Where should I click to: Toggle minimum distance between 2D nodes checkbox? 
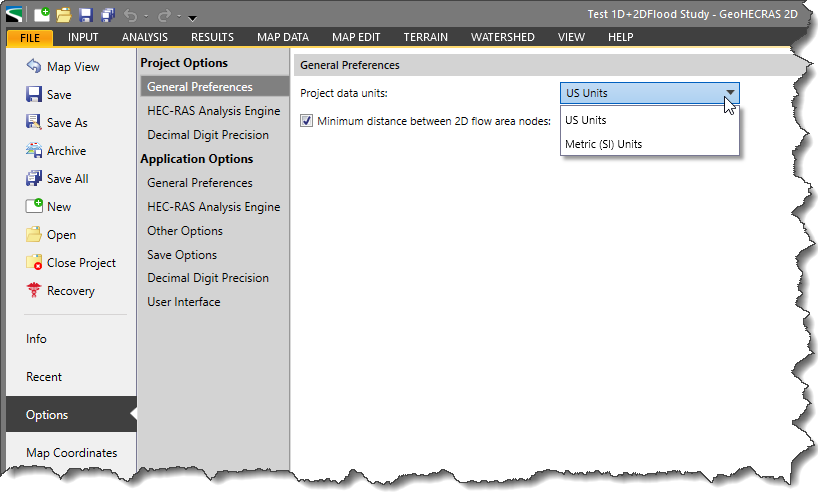[x=306, y=121]
